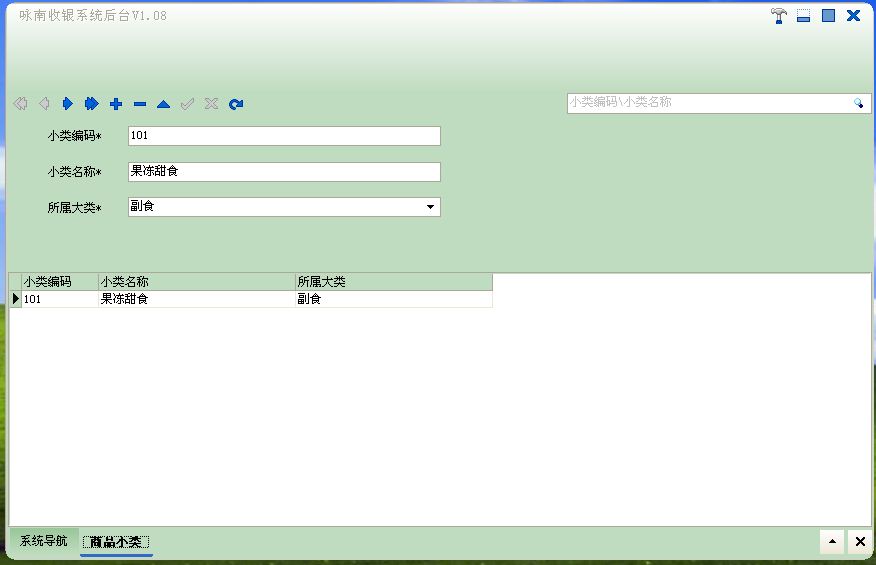Save changes with checkmark icon
This screenshot has height=565, width=876.
click(x=187, y=104)
